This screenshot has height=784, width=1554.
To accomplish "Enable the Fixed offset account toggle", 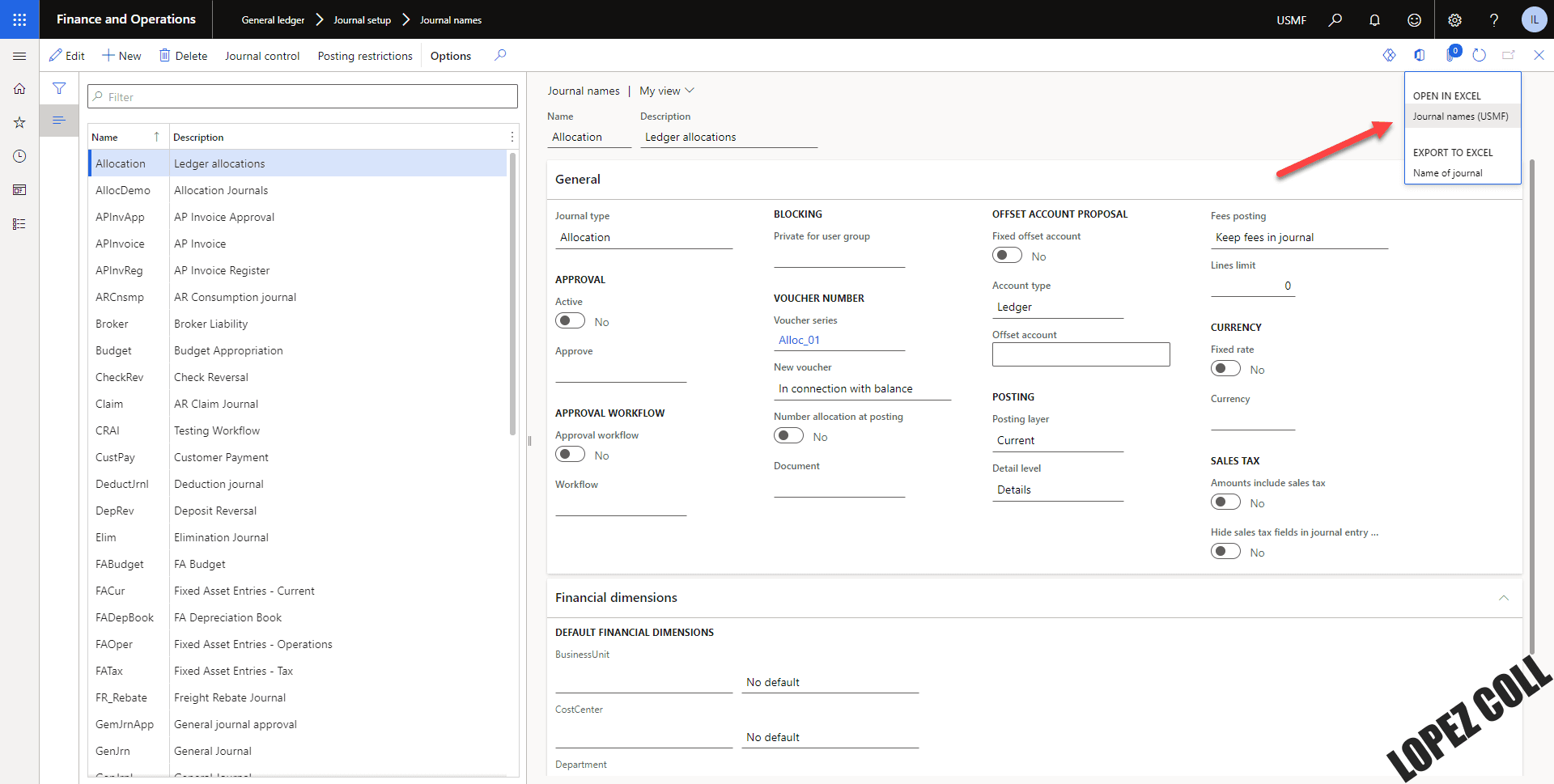I will click(x=1007, y=256).
